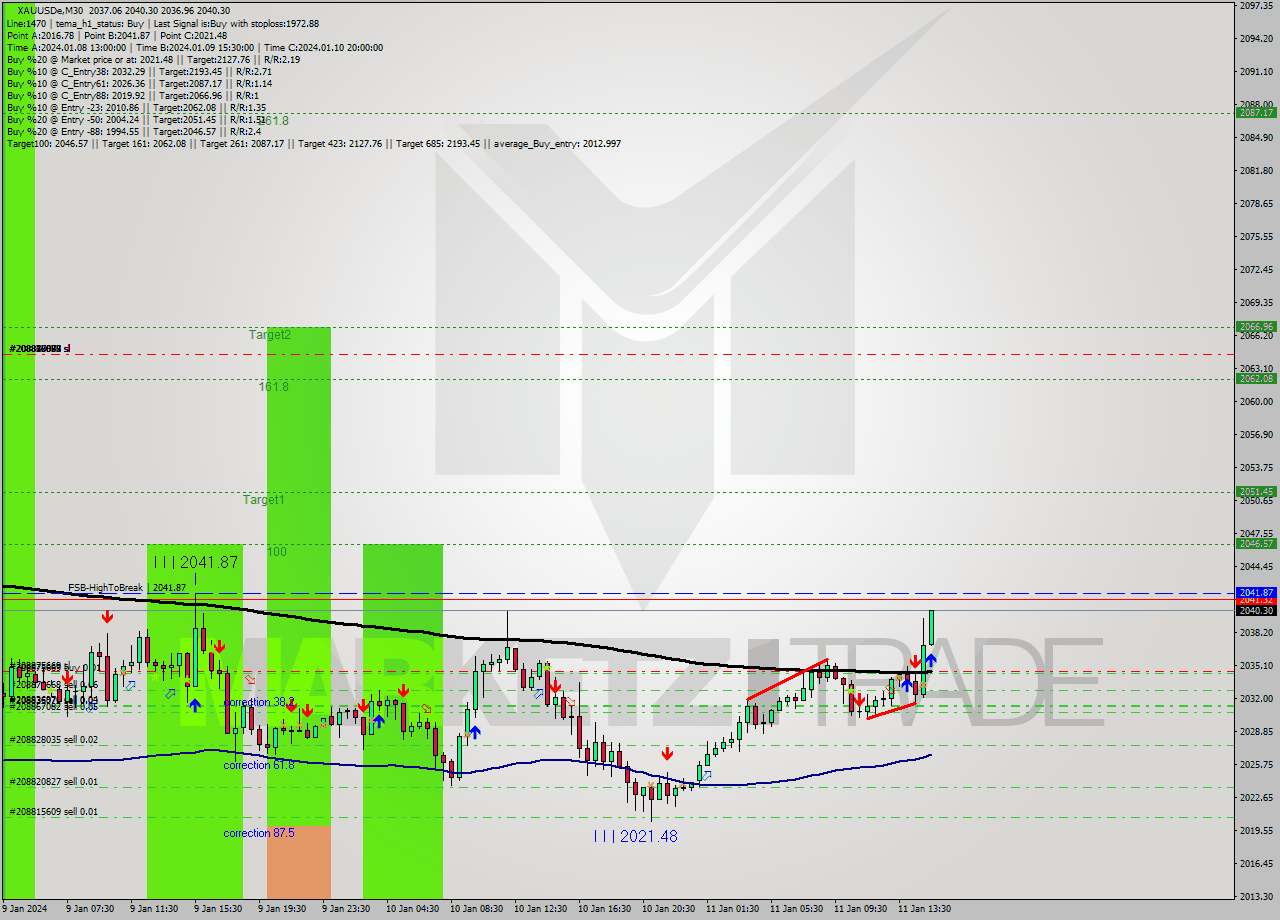This screenshot has height=920, width=1280.
Task: Click the '10 Jan 20:30' time axis label
Action: (x=666, y=909)
